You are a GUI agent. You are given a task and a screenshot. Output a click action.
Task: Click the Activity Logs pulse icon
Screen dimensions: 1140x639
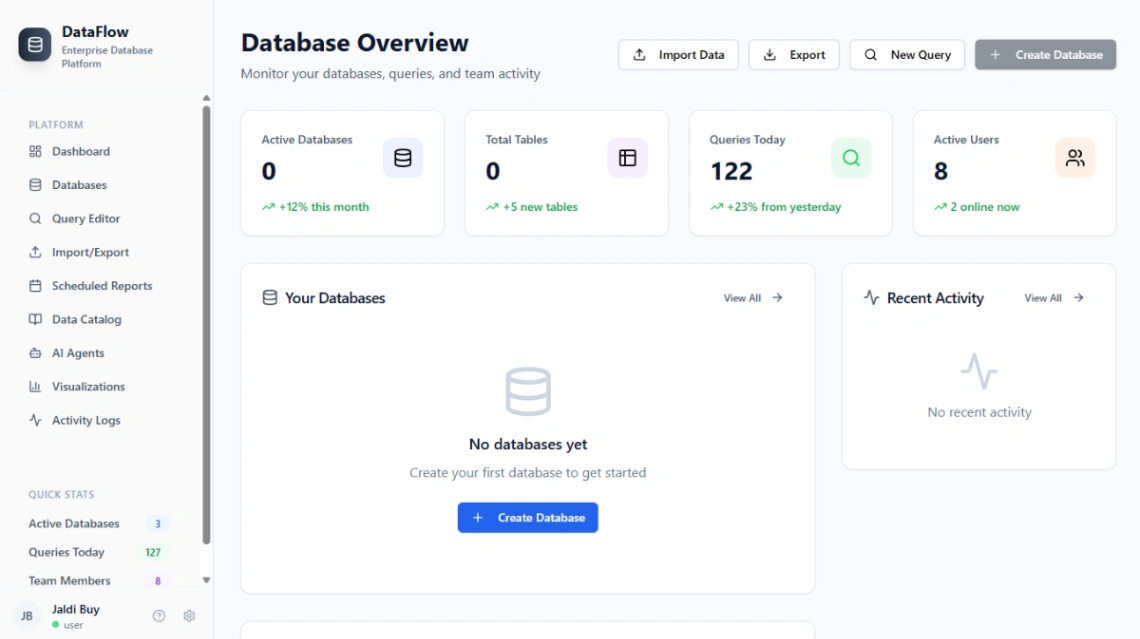[x=35, y=420]
